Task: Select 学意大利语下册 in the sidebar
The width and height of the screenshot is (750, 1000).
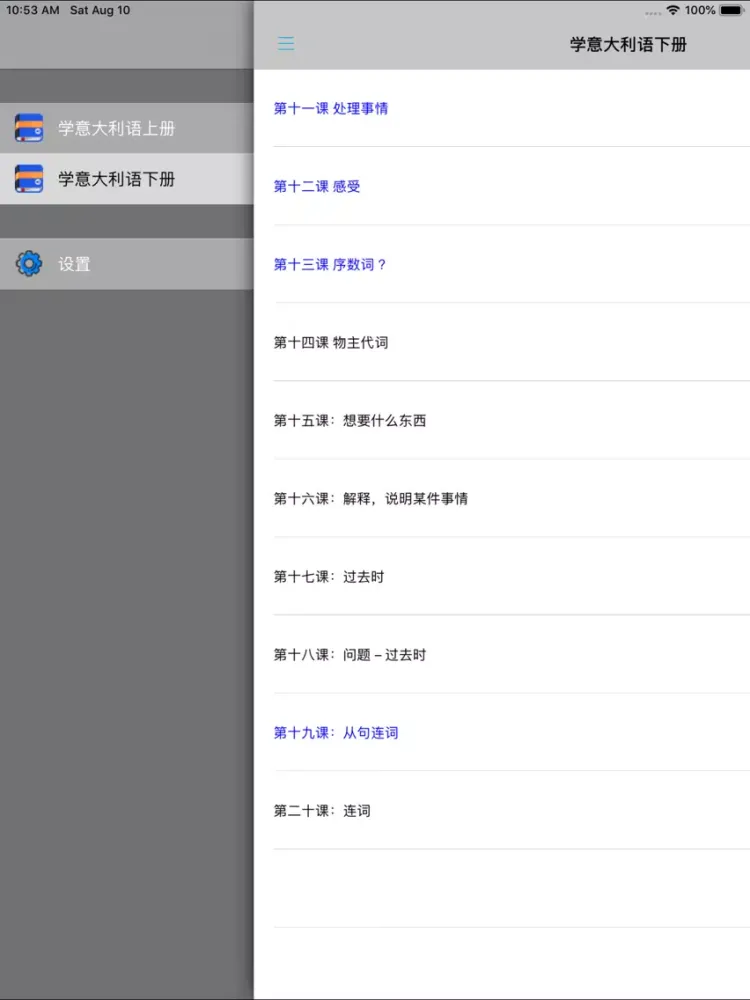Action: pyautogui.click(x=116, y=179)
